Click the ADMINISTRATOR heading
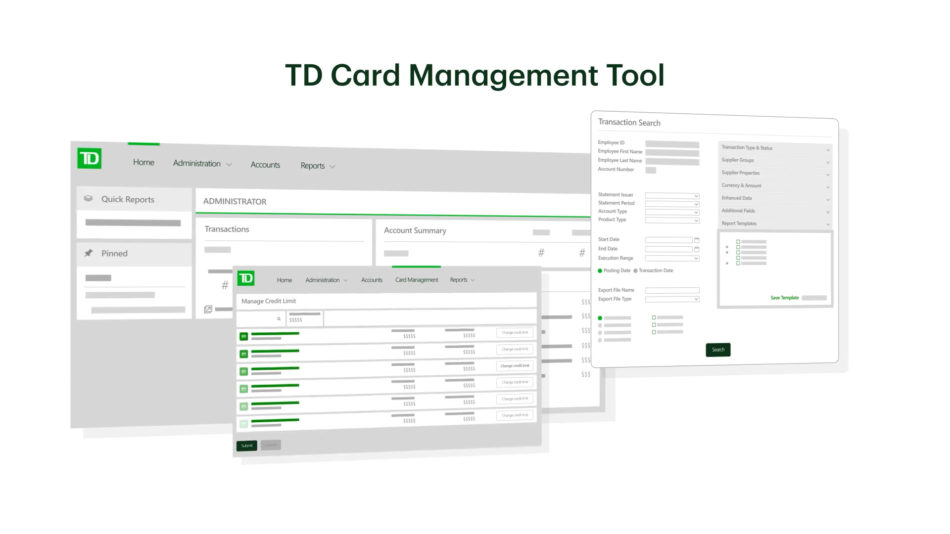 234,201
